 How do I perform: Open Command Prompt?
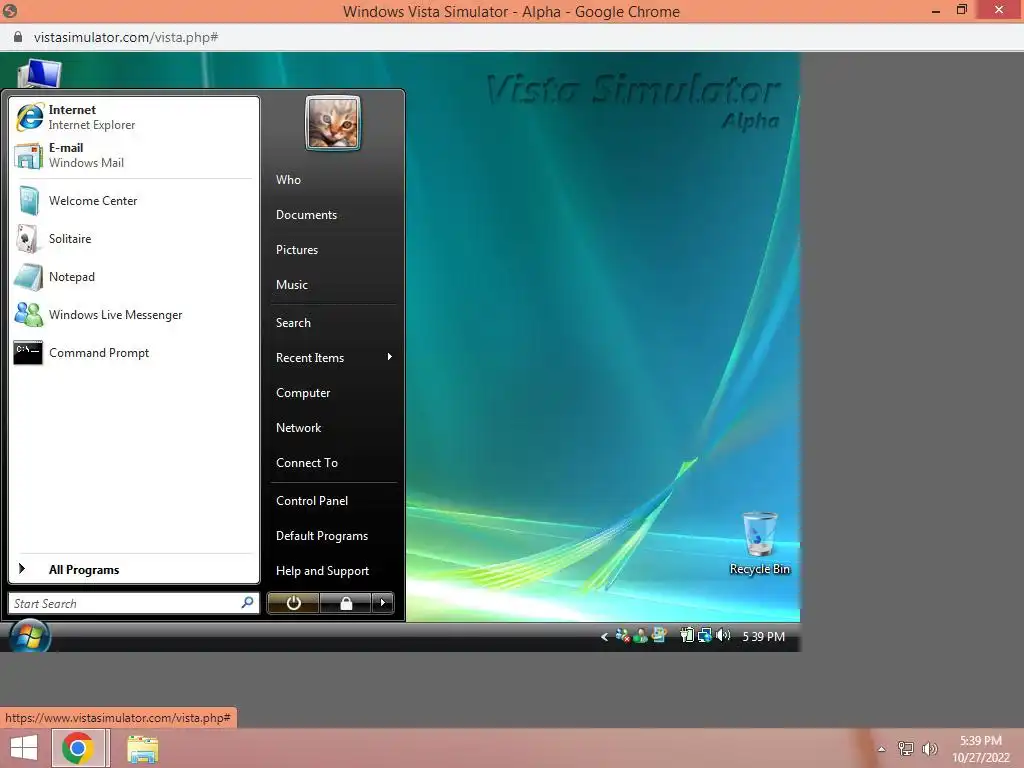[134, 353]
